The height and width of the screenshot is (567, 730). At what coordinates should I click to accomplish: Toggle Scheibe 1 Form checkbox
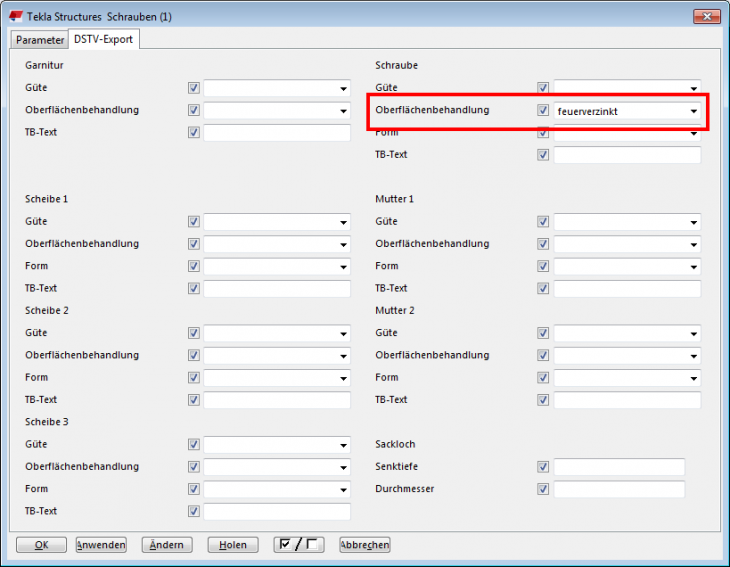(194, 266)
